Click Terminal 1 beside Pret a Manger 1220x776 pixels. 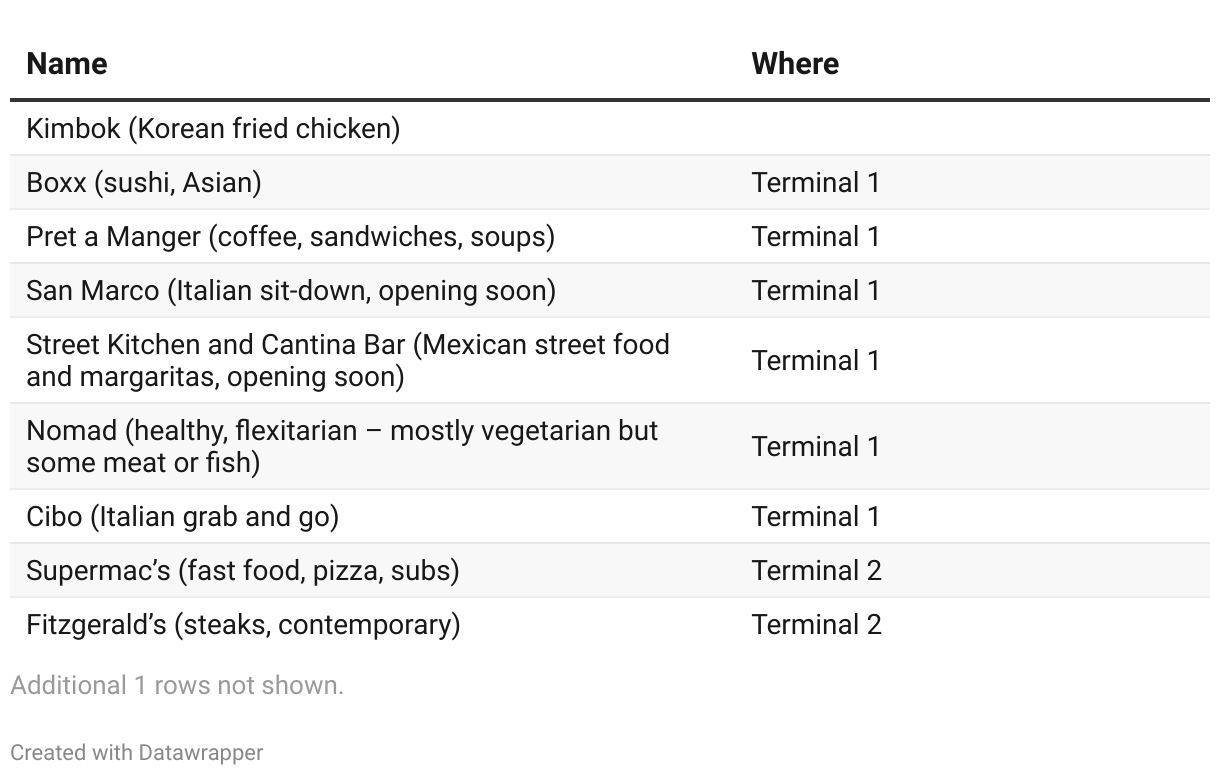[x=816, y=237]
